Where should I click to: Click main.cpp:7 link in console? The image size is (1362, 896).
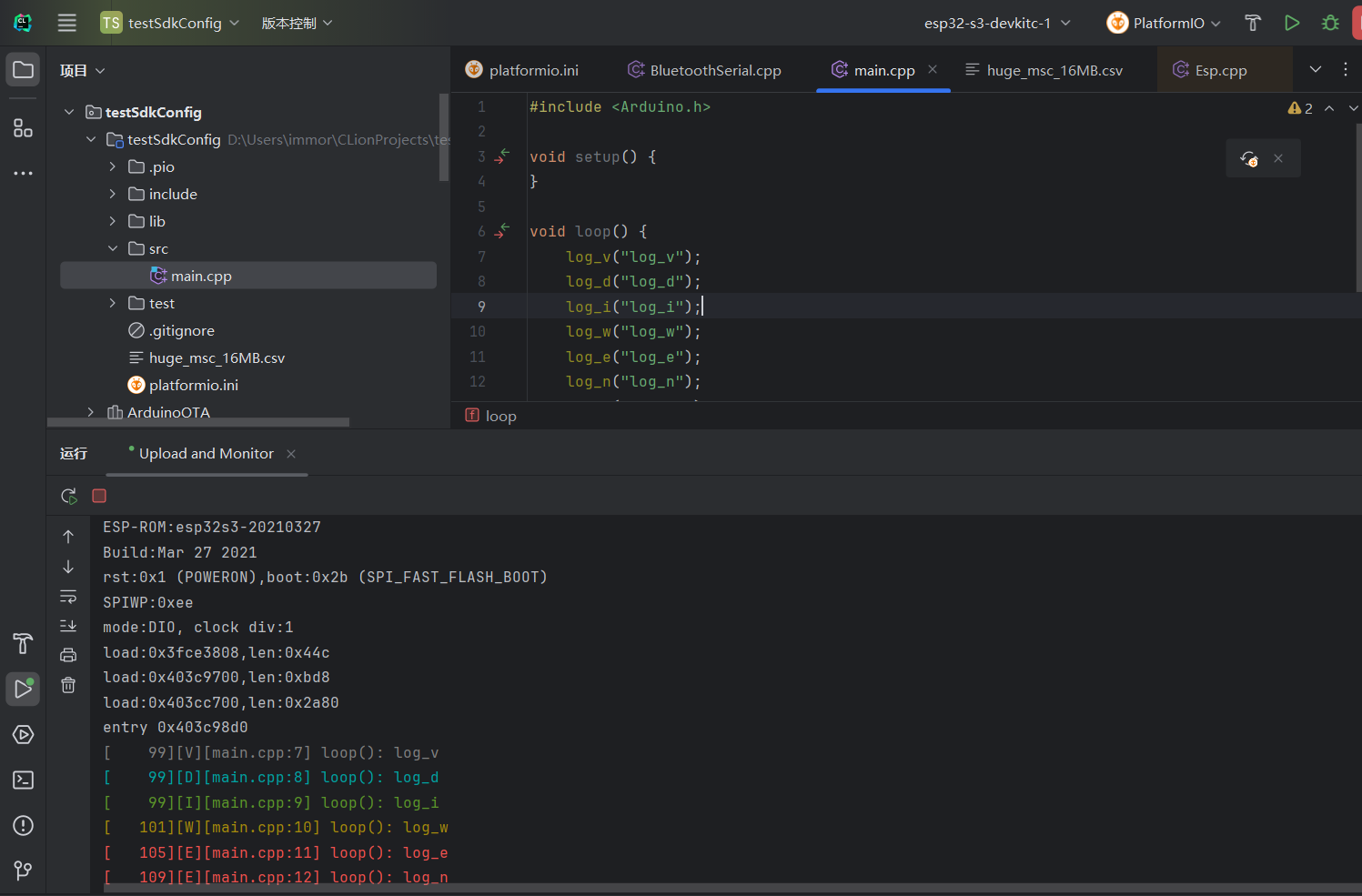(258, 752)
